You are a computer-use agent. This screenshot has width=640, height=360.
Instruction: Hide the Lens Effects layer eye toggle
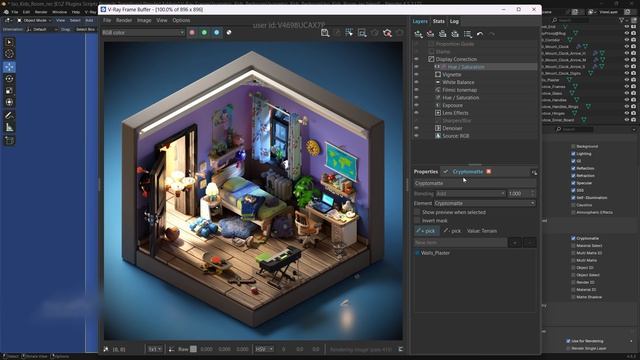[x=416, y=113]
